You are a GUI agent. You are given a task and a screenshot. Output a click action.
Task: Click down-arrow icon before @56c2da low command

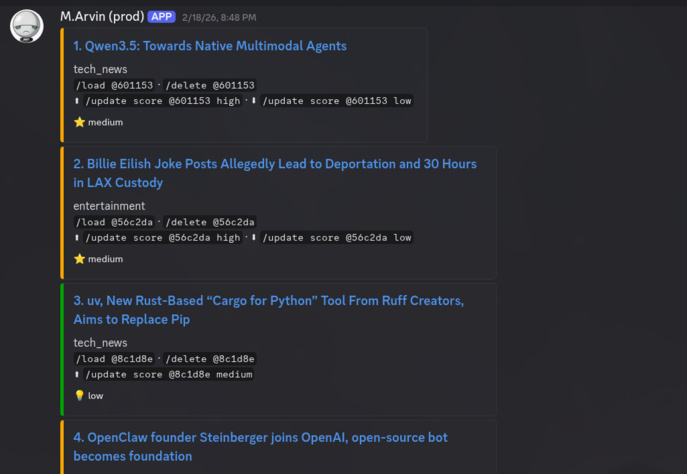click(x=254, y=237)
